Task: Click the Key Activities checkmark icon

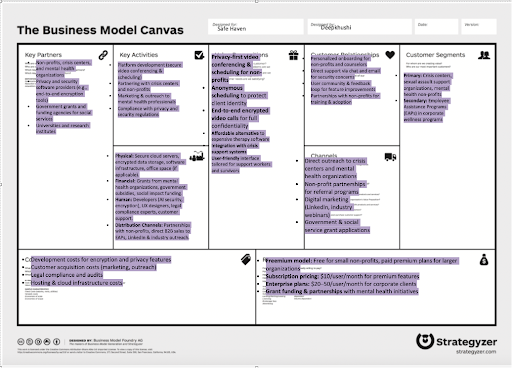Action: (199, 55)
